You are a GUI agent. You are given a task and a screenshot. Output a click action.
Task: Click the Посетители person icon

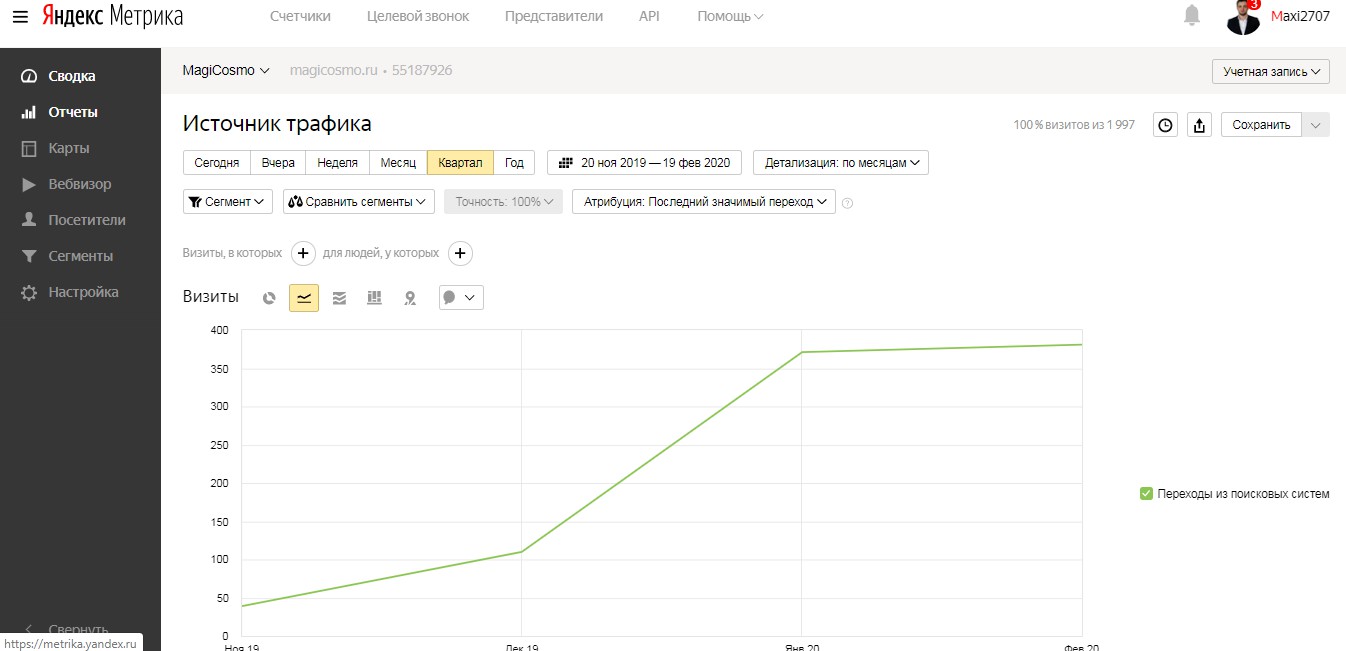point(29,220)
